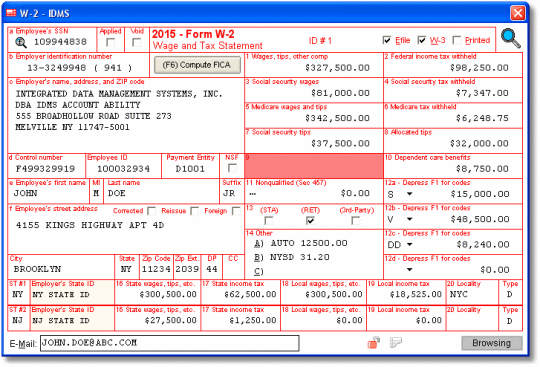Screen dimensions: 540x367
Task: Click NY state wages $300,500.00
Action: [x=168, y=294]
